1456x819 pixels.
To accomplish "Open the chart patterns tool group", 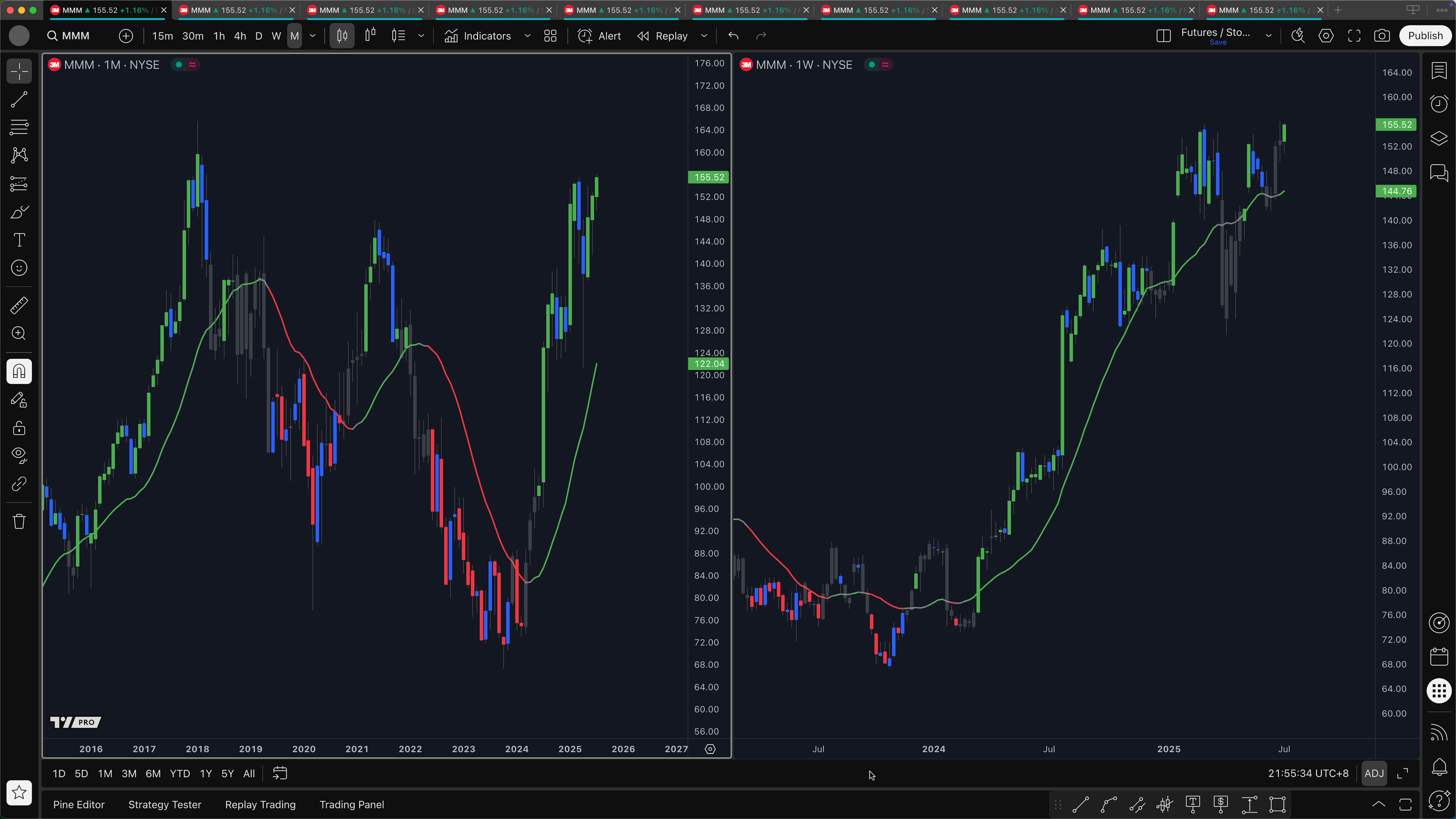I will point(19,155).
